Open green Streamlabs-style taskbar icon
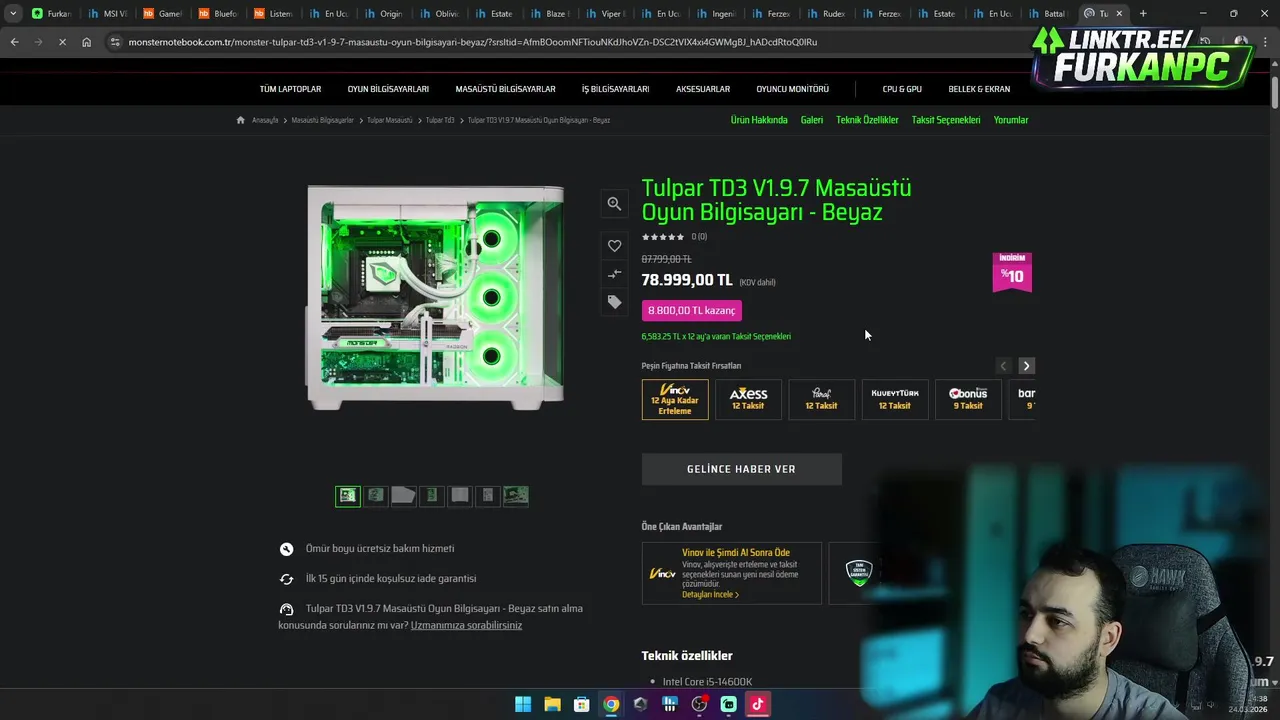This screenshot has height=720, width=1280. (728, 704)
